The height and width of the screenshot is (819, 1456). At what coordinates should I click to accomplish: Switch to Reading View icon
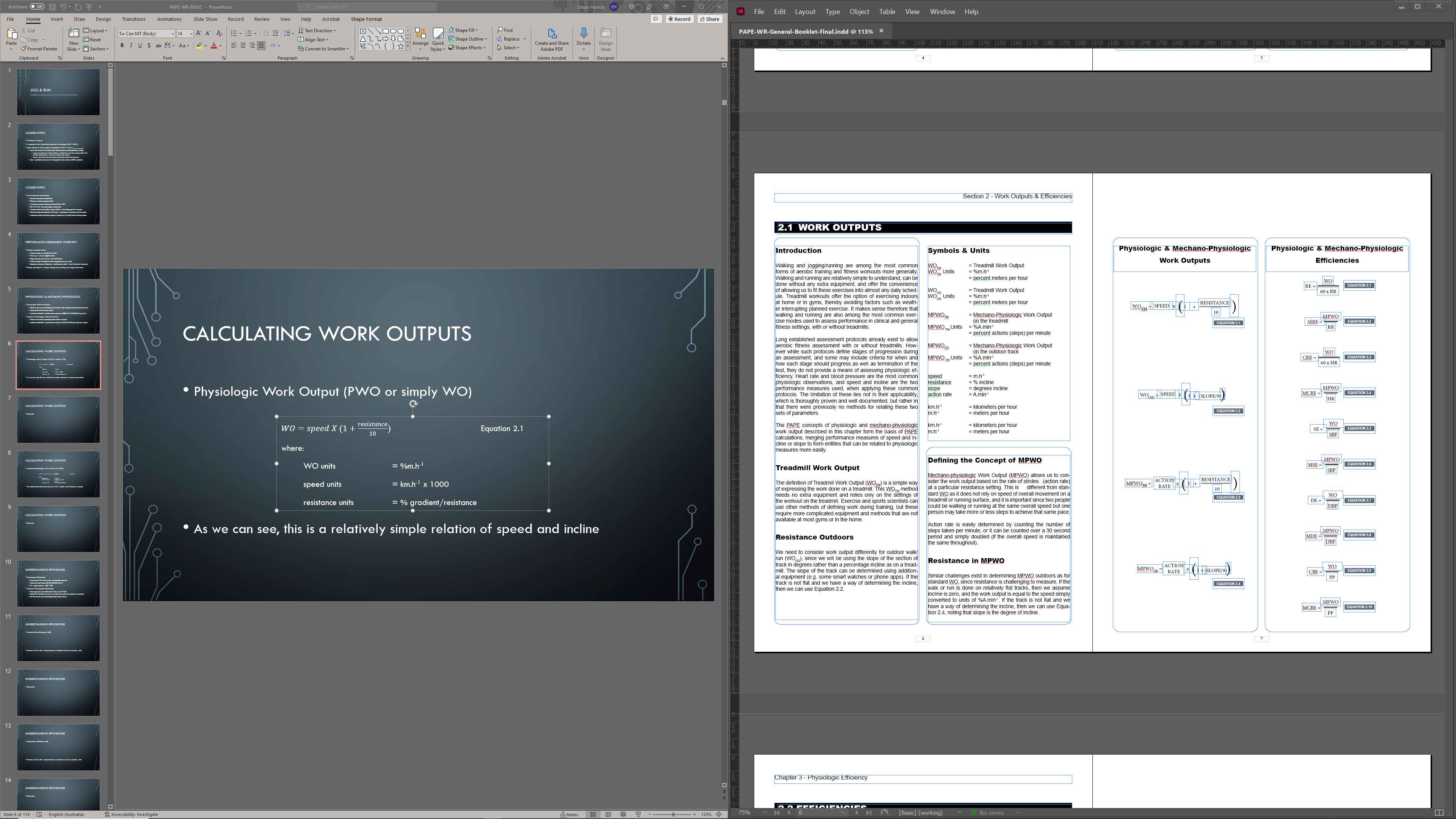pos(623,814)
